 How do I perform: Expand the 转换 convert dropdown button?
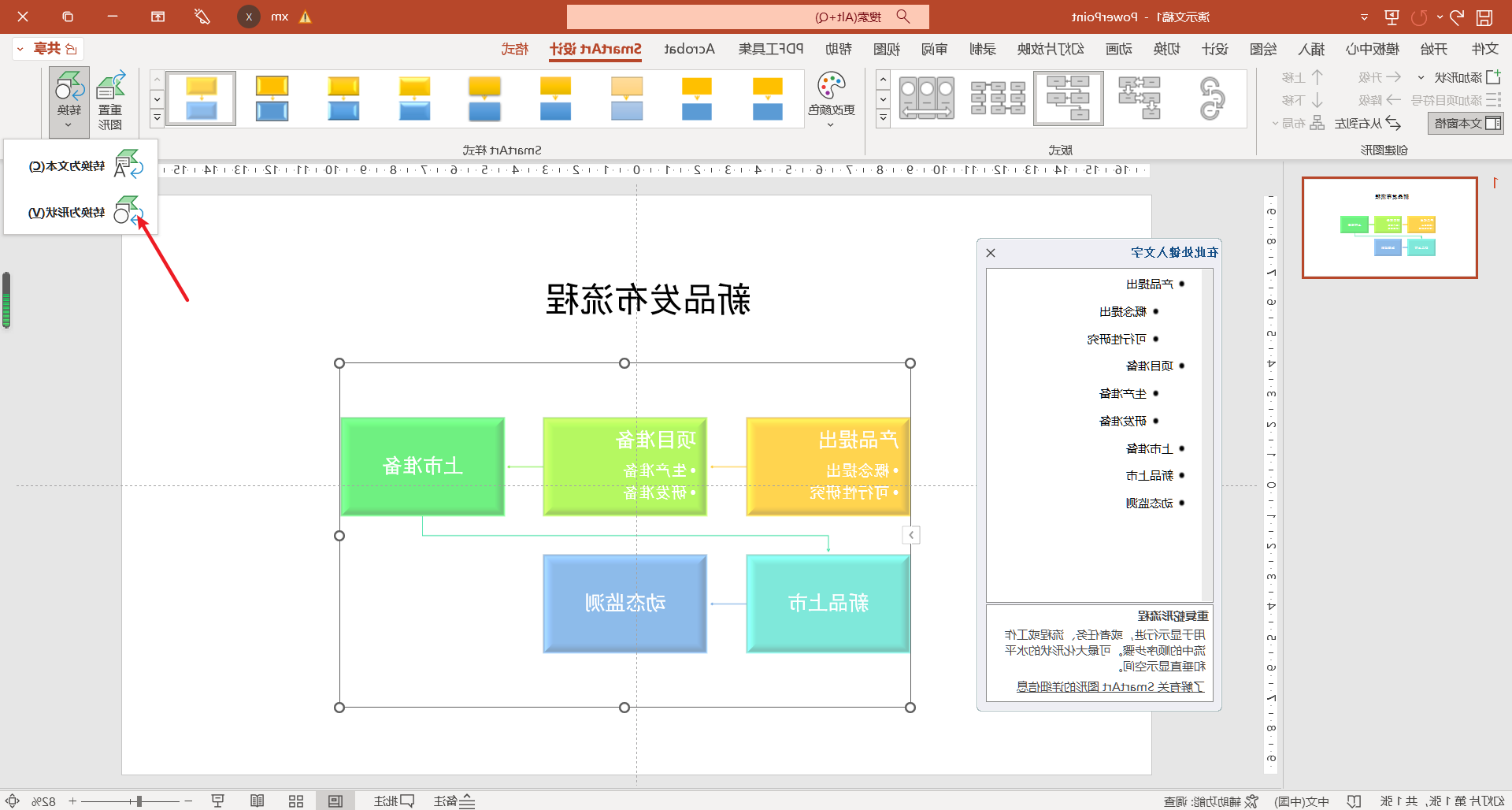click(69, 102)
